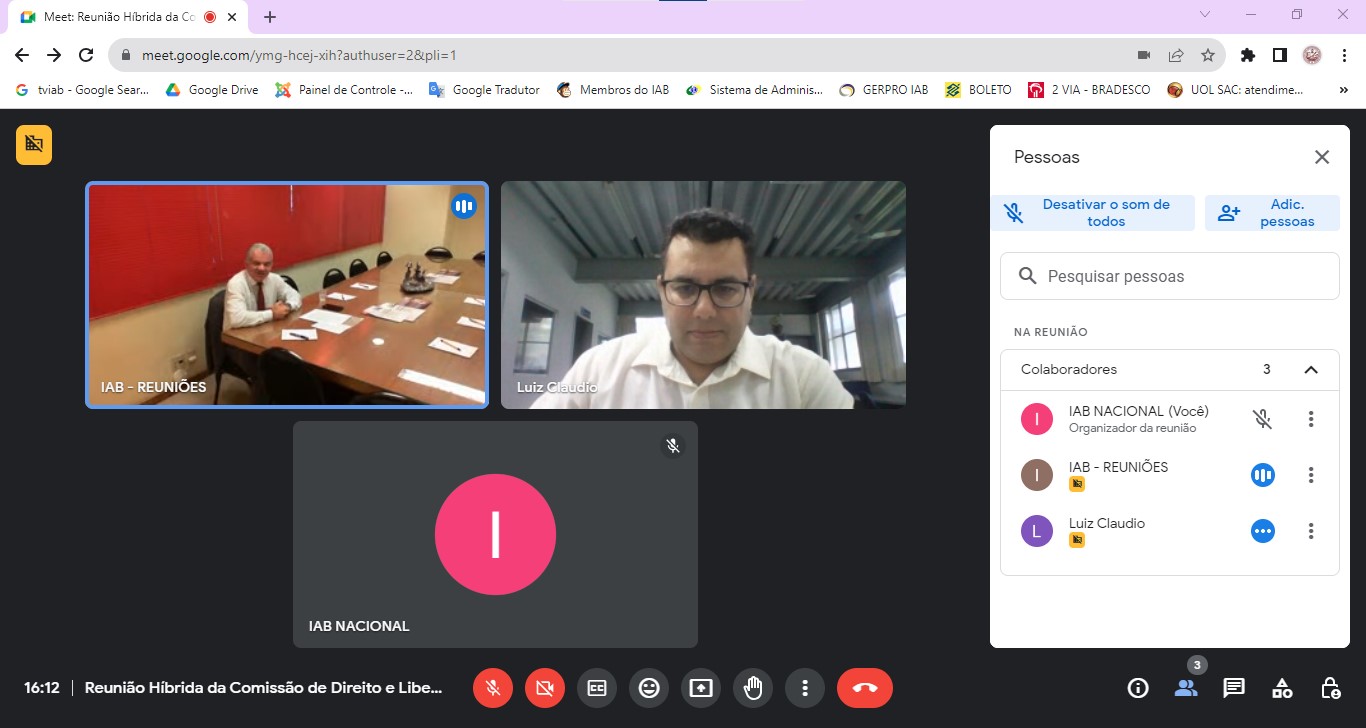Show meeting details info icon
Screen dimensions: 1366x728
pyautogui.click(x=1138, y=688)
